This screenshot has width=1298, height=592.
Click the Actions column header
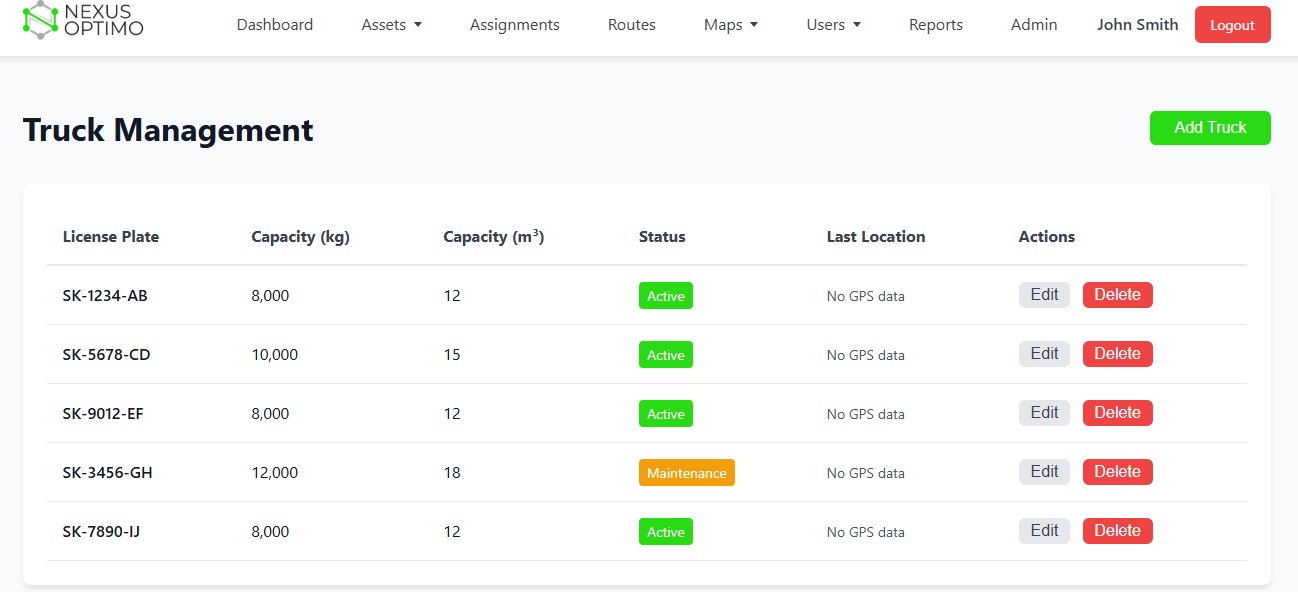click(x=1047, y=237)
